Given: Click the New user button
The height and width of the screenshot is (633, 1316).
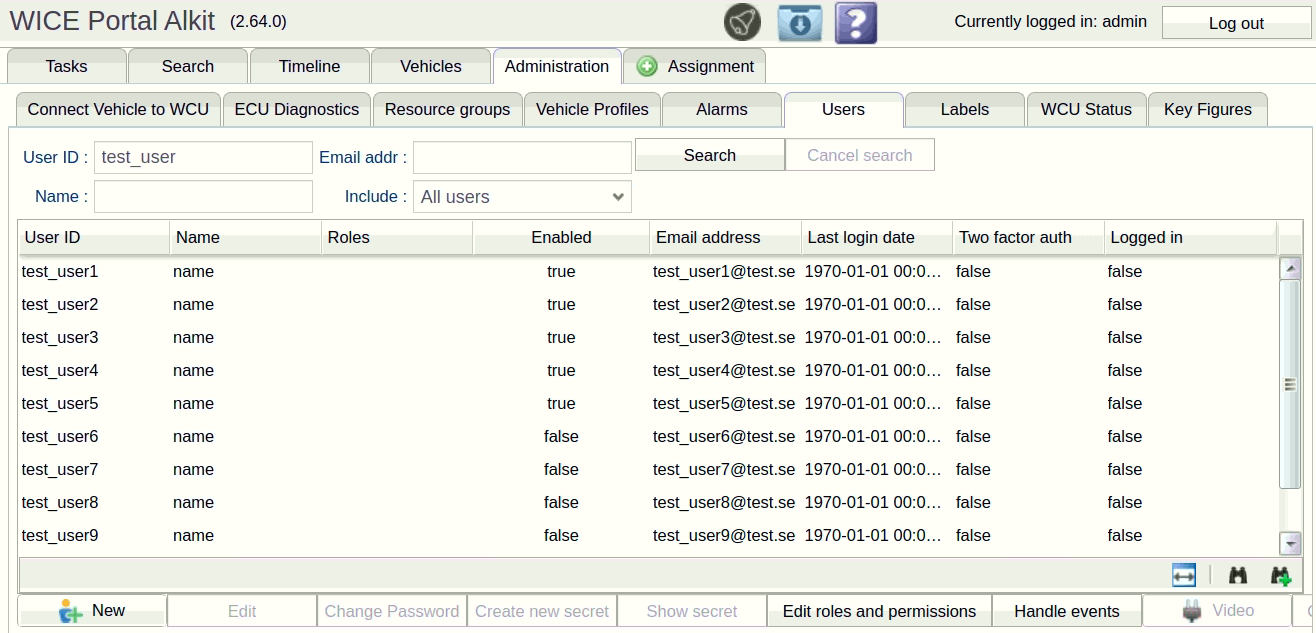Looking at the screenshot, I should click(x=92, y=611).
